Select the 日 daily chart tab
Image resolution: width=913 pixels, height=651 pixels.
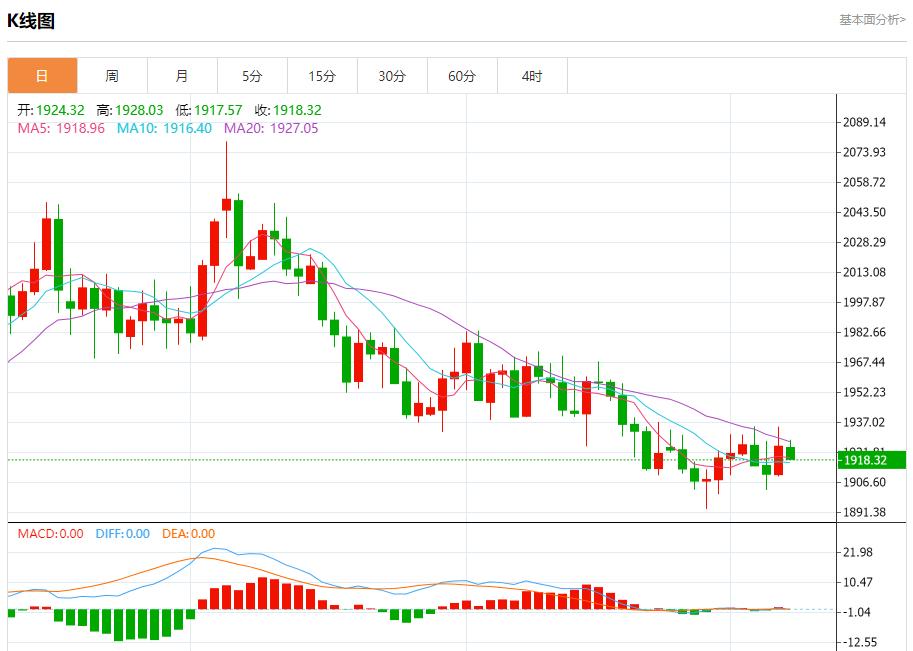point(43,76)
